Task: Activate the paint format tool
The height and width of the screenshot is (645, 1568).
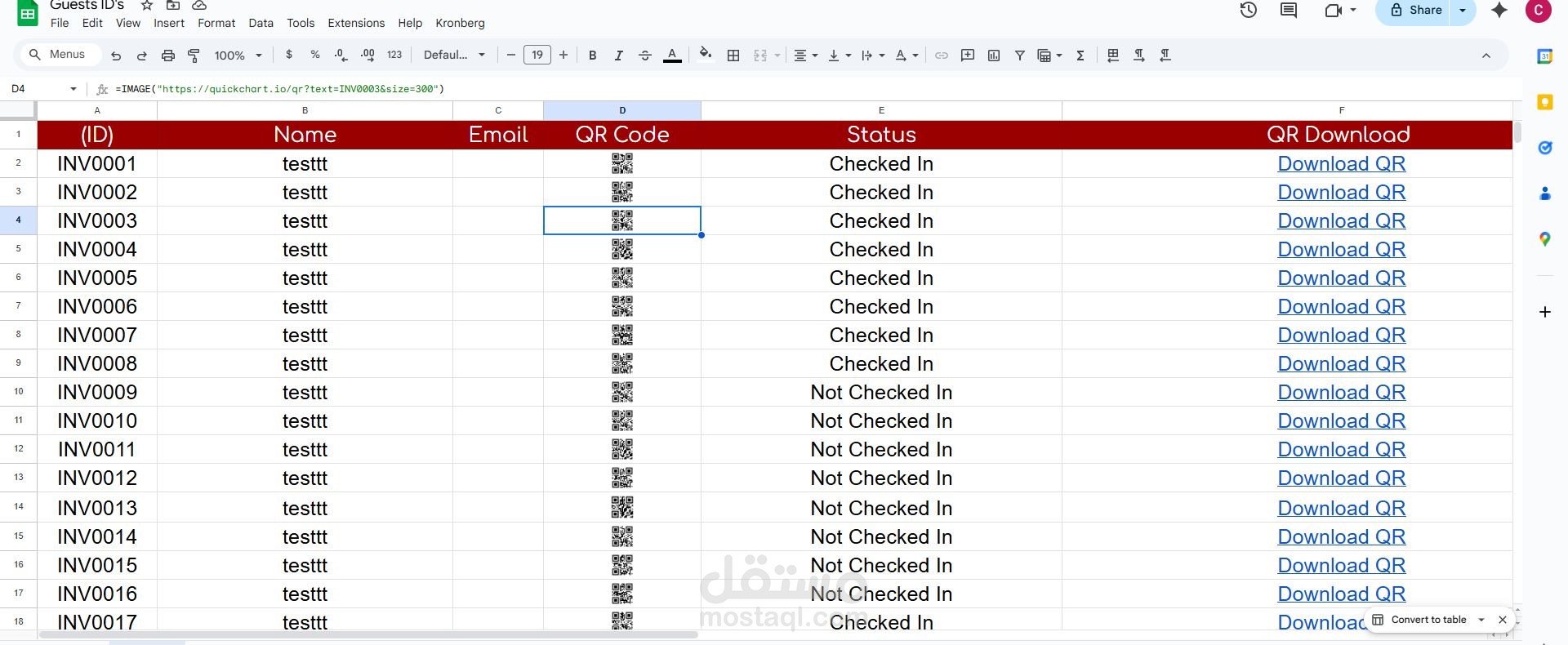Action: pos(194,56)
